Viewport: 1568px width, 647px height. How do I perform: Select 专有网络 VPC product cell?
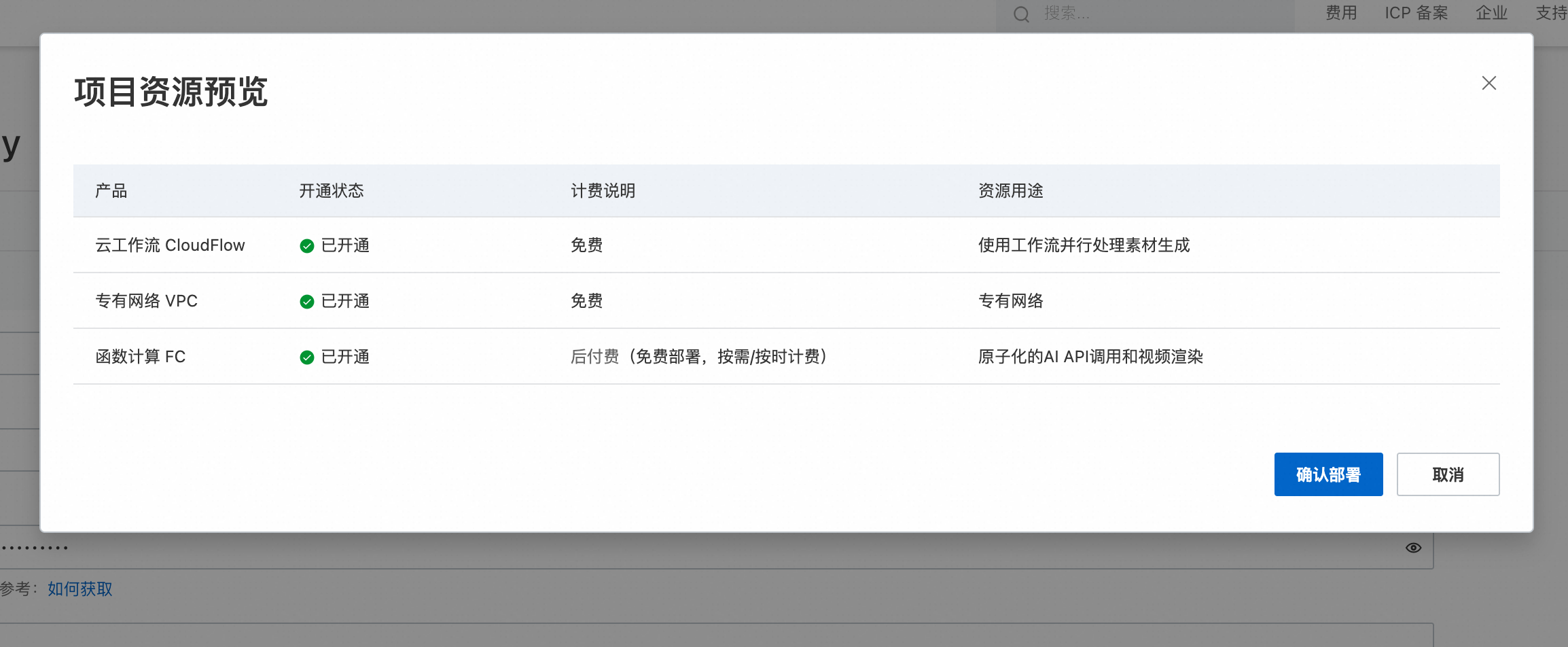coord(146,301)
